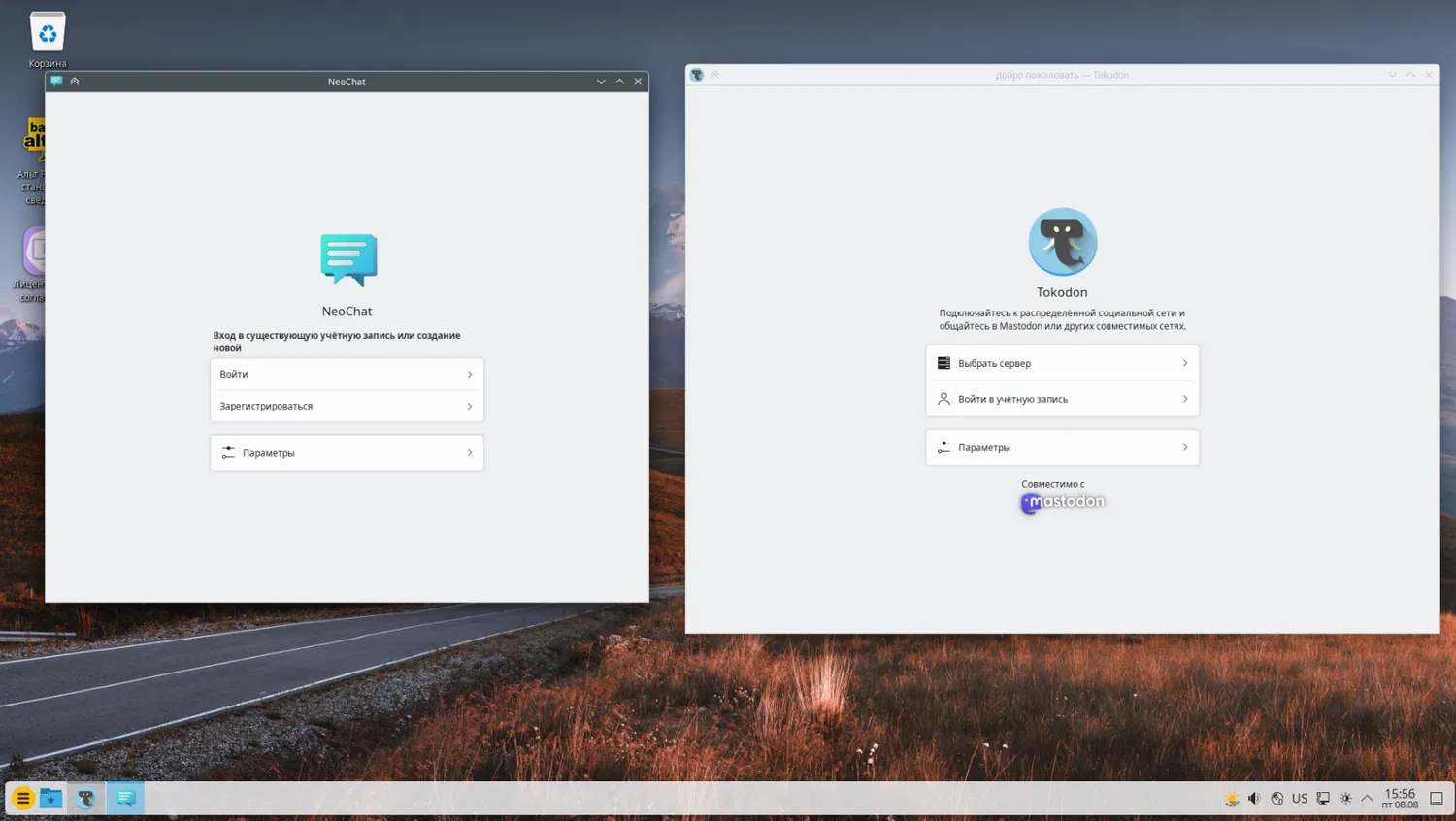Click the person icon beside Войти в учётную запись
The height and width of the screenshot is (821, 1456).
943,399
